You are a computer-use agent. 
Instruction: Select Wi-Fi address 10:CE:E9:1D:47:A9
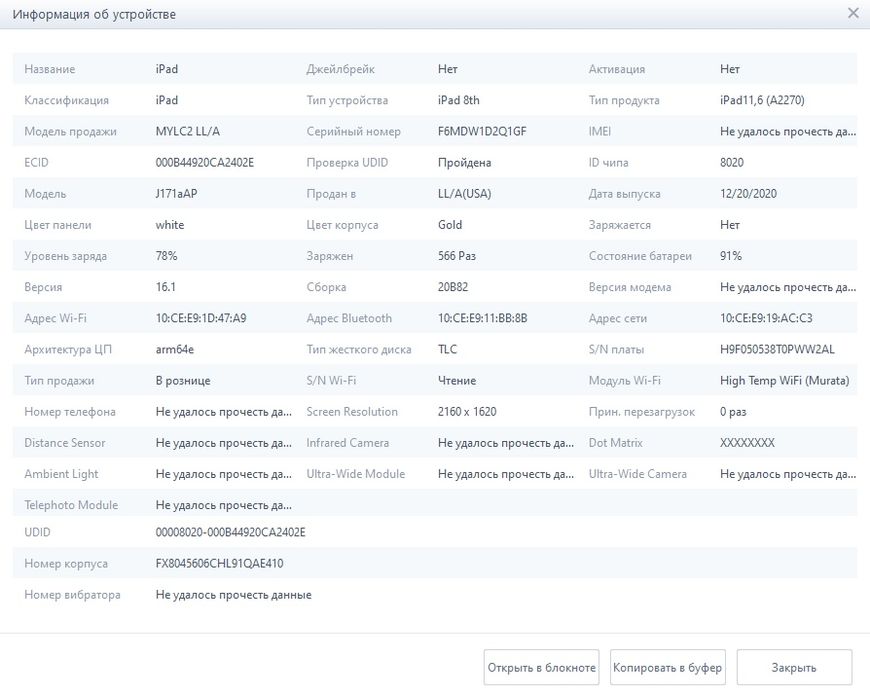(x=201, y=318)
